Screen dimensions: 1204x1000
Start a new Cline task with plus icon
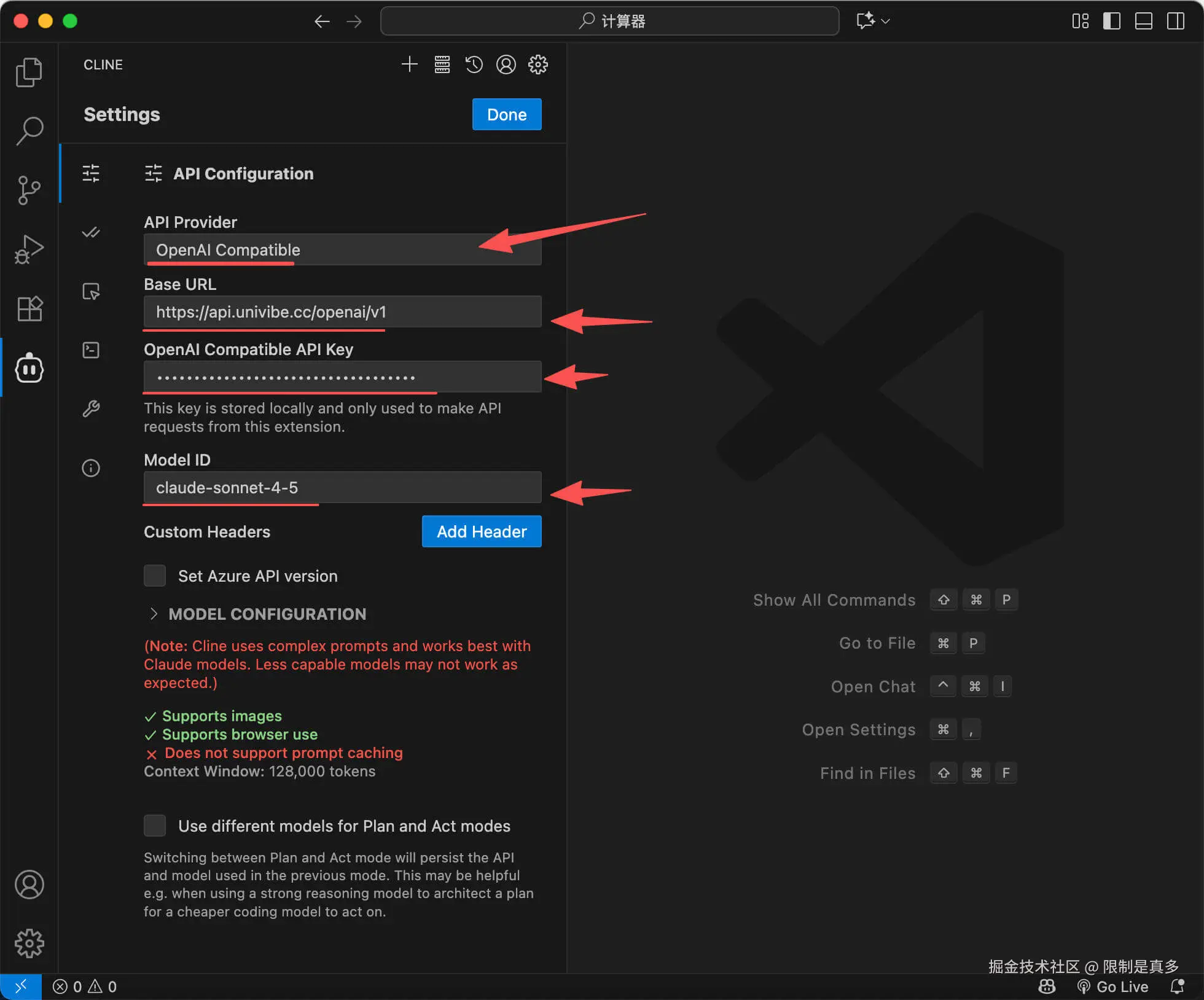coord(409,64)
